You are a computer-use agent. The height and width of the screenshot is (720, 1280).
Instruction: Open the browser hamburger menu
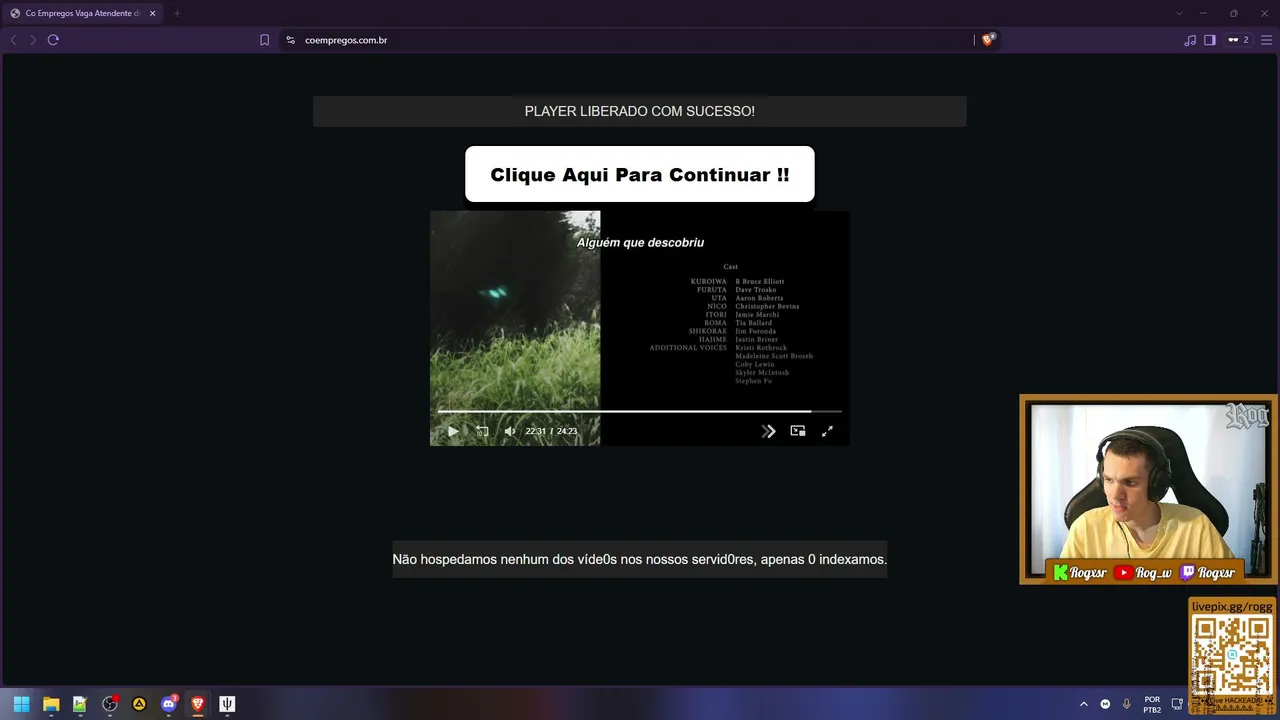pyautogui.click(x=1266, y=40)
